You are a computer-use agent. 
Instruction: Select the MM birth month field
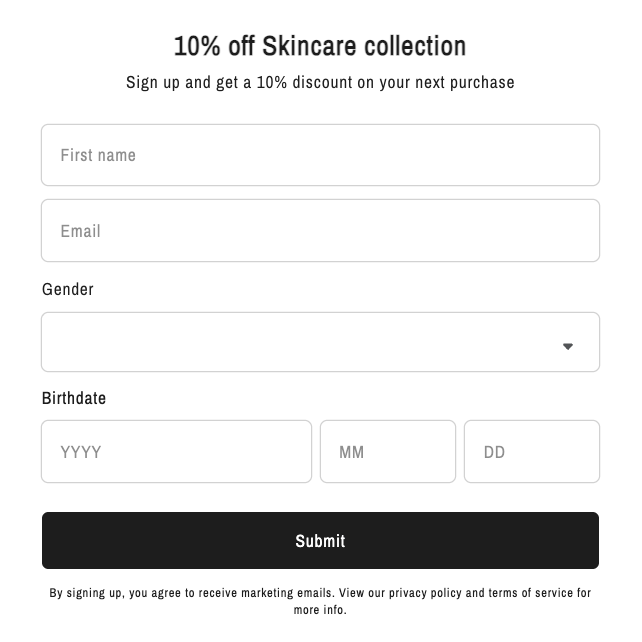pyautogui.click(x=388, y=452)
